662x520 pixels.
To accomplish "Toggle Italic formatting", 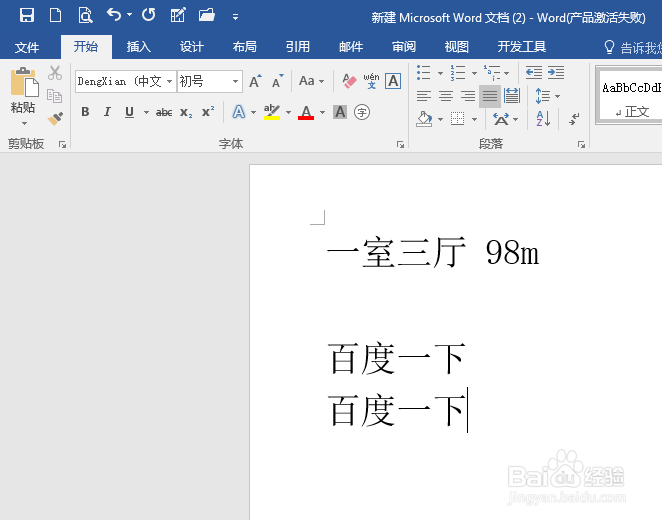I will [x=107, y=112].
